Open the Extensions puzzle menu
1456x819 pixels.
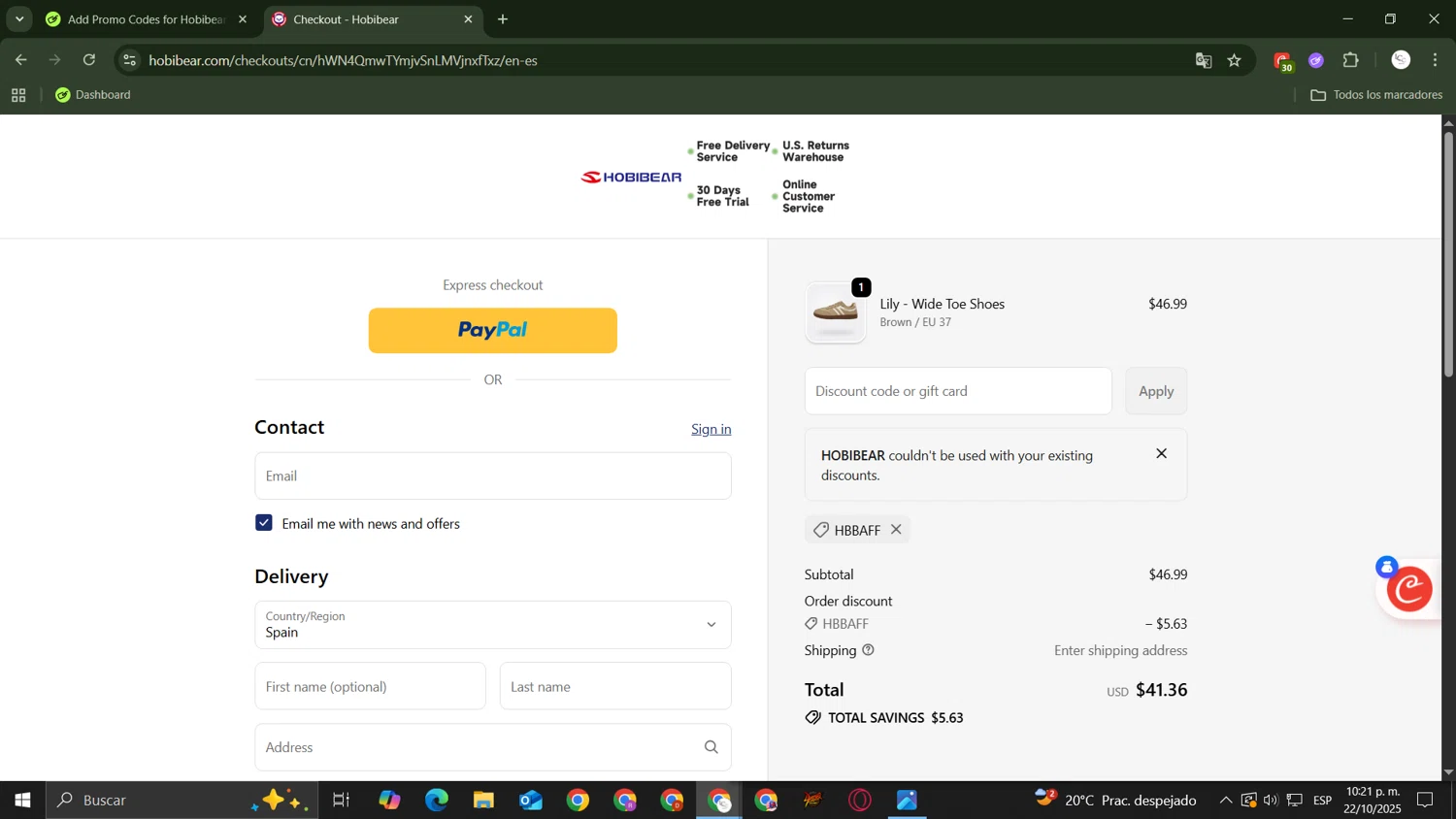(x=1350, y=60)
